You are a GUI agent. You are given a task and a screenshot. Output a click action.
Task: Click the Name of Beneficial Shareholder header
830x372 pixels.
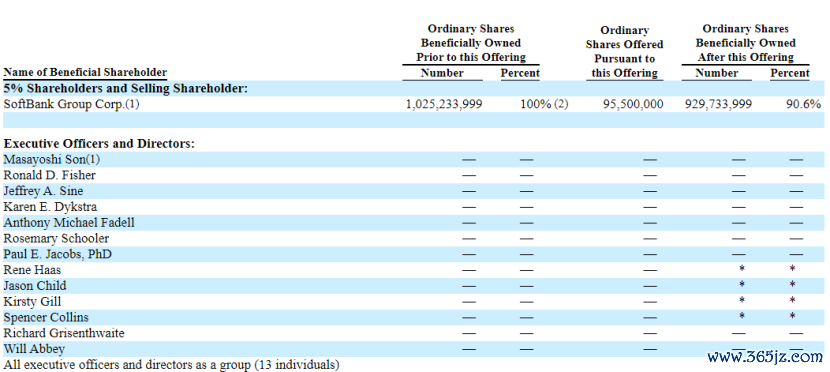coord(85,72)
